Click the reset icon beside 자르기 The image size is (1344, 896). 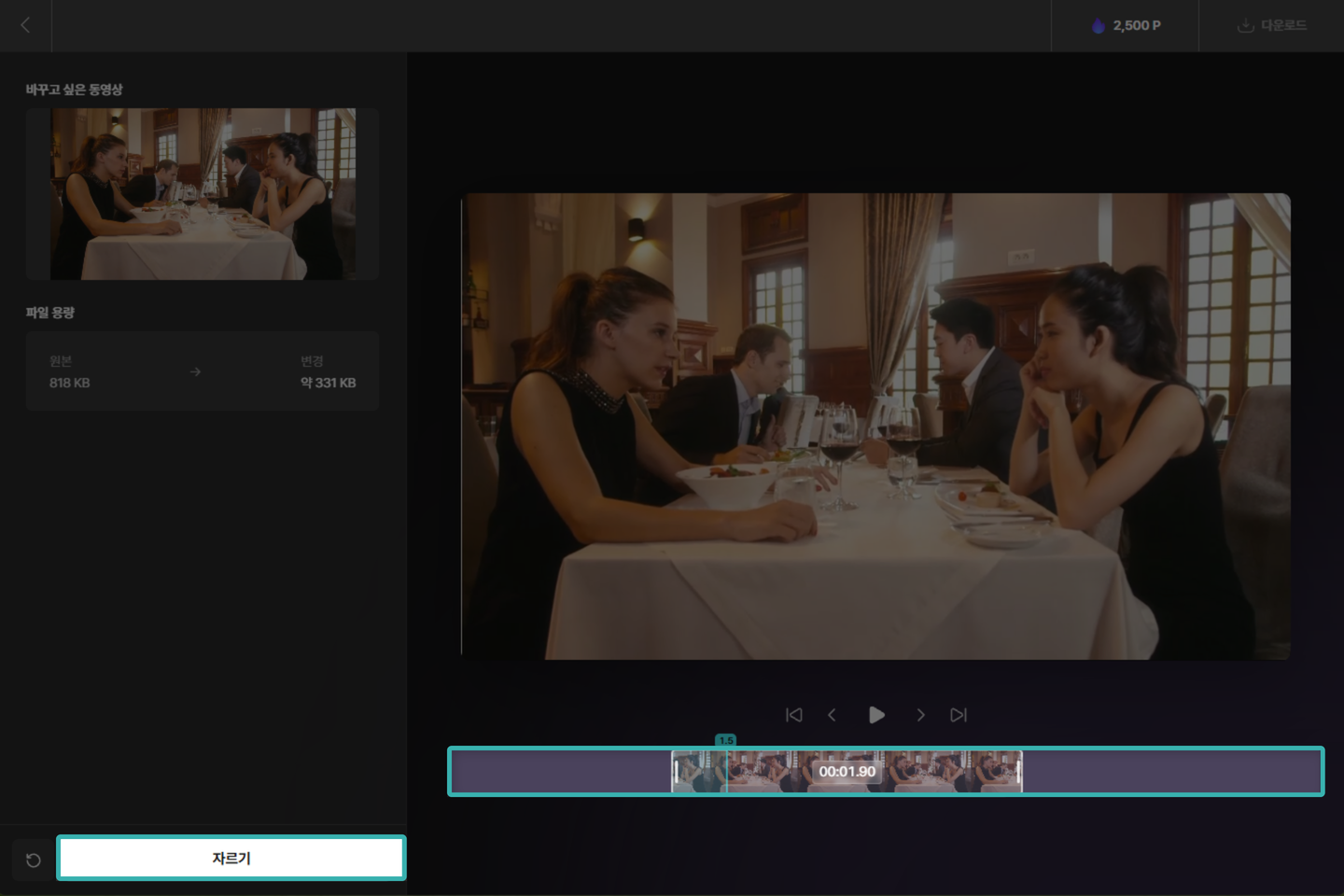pyautogui.click(x=34, y=860)
